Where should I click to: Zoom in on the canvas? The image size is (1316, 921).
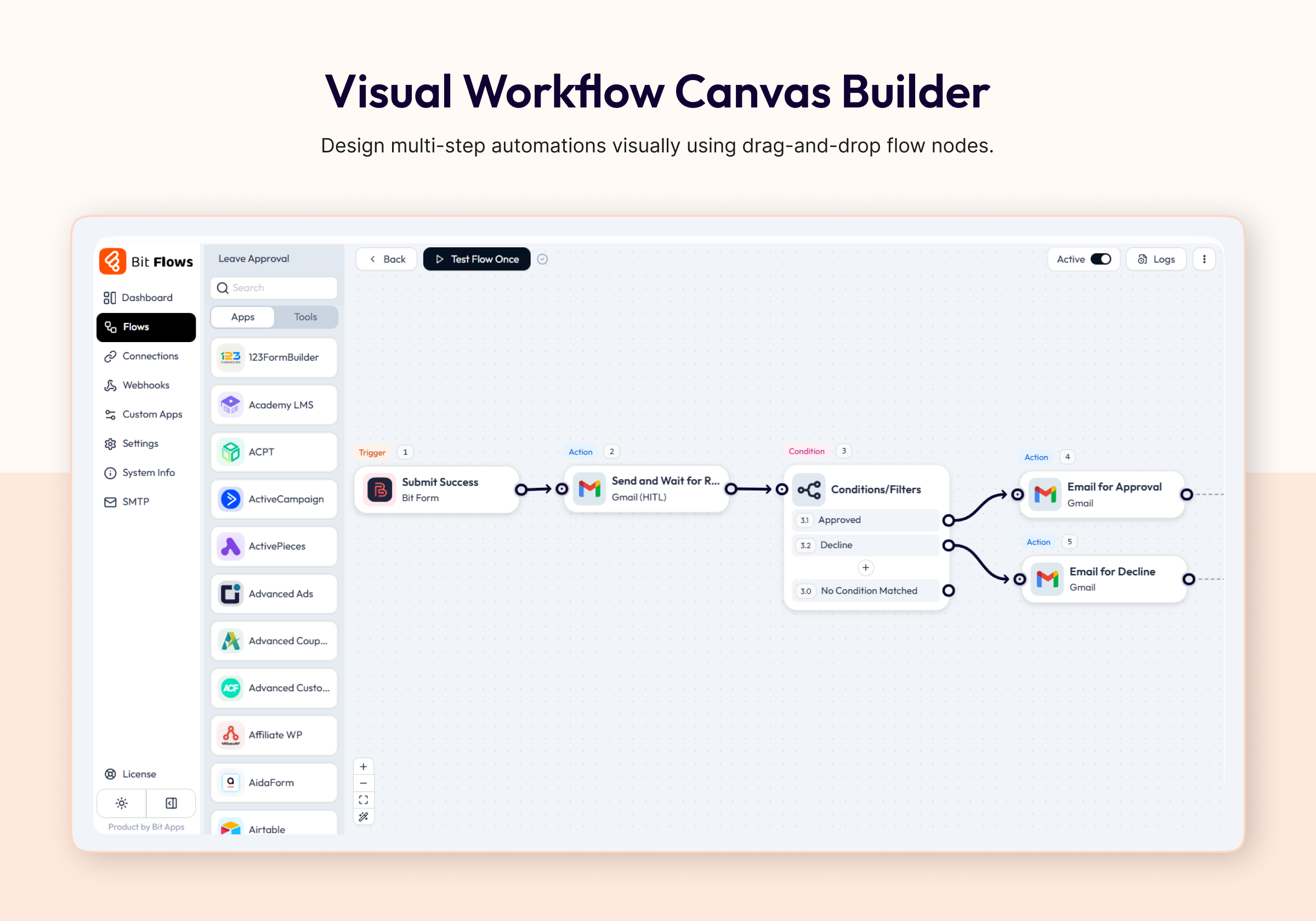364,767
